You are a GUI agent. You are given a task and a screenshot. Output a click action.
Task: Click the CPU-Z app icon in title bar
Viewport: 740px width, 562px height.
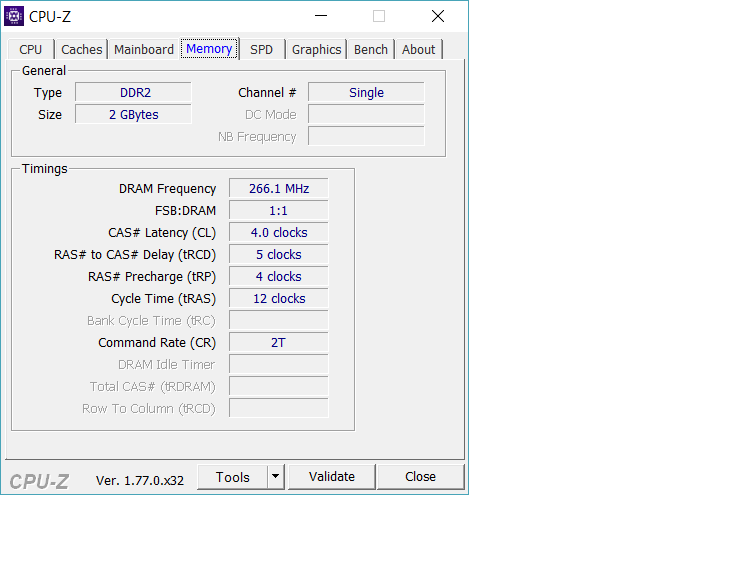coord(14,16)
